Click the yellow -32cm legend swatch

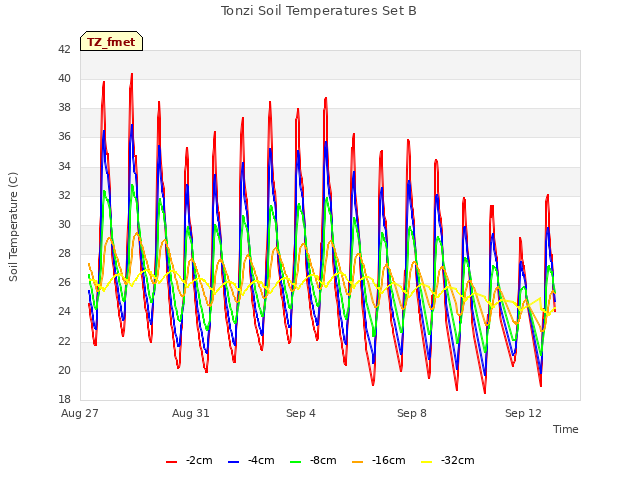pyautogui.click(x=426, y=462)
